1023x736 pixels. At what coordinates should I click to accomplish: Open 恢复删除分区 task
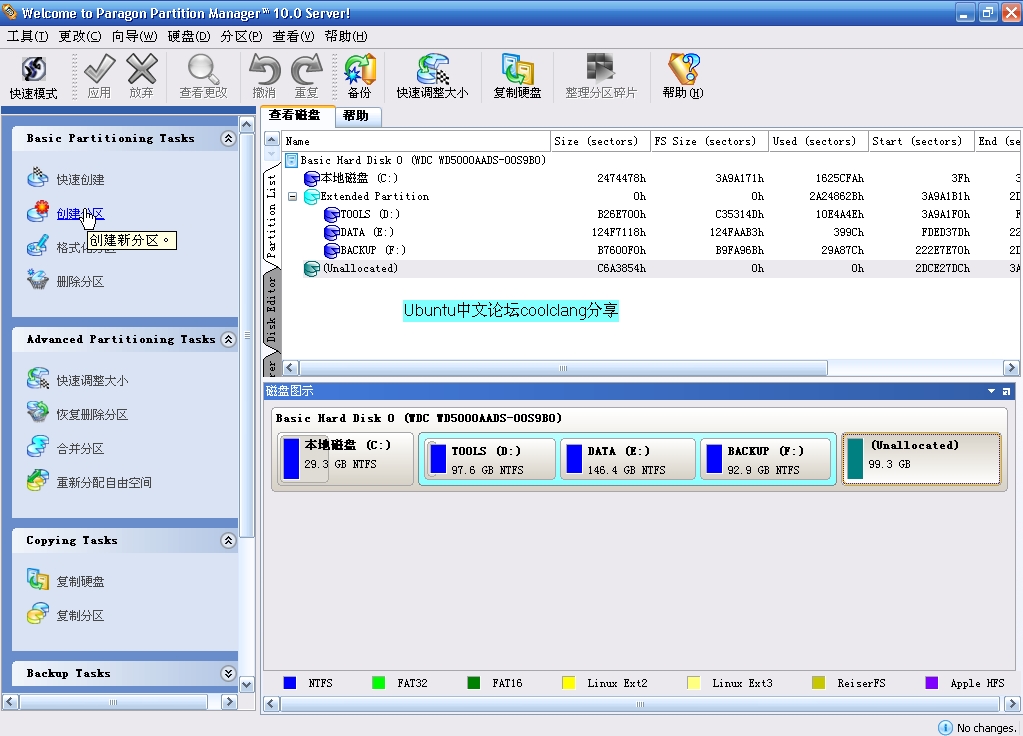click(x=92, y=414)
